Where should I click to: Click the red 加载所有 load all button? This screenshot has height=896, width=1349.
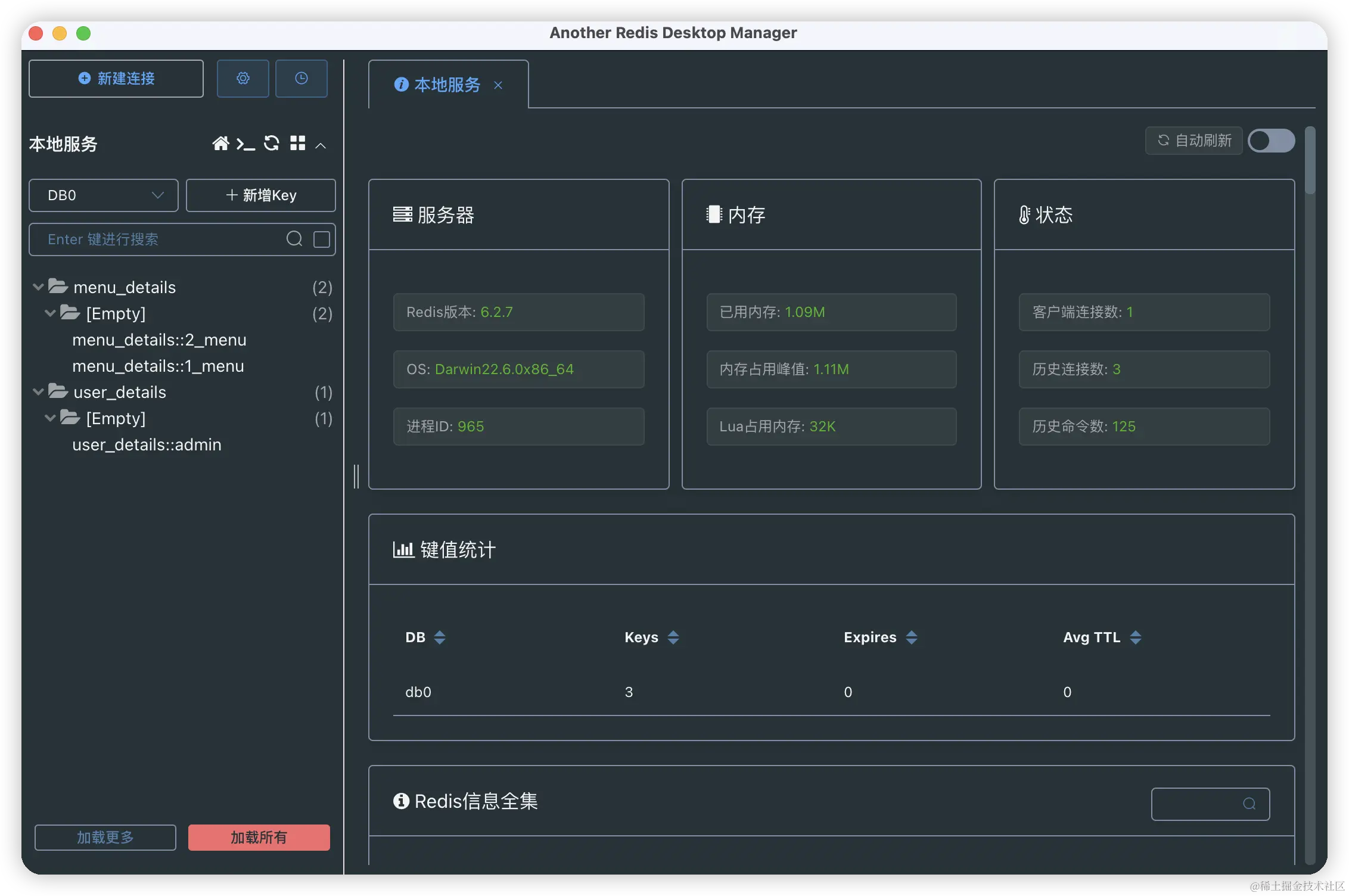(259, 838)
